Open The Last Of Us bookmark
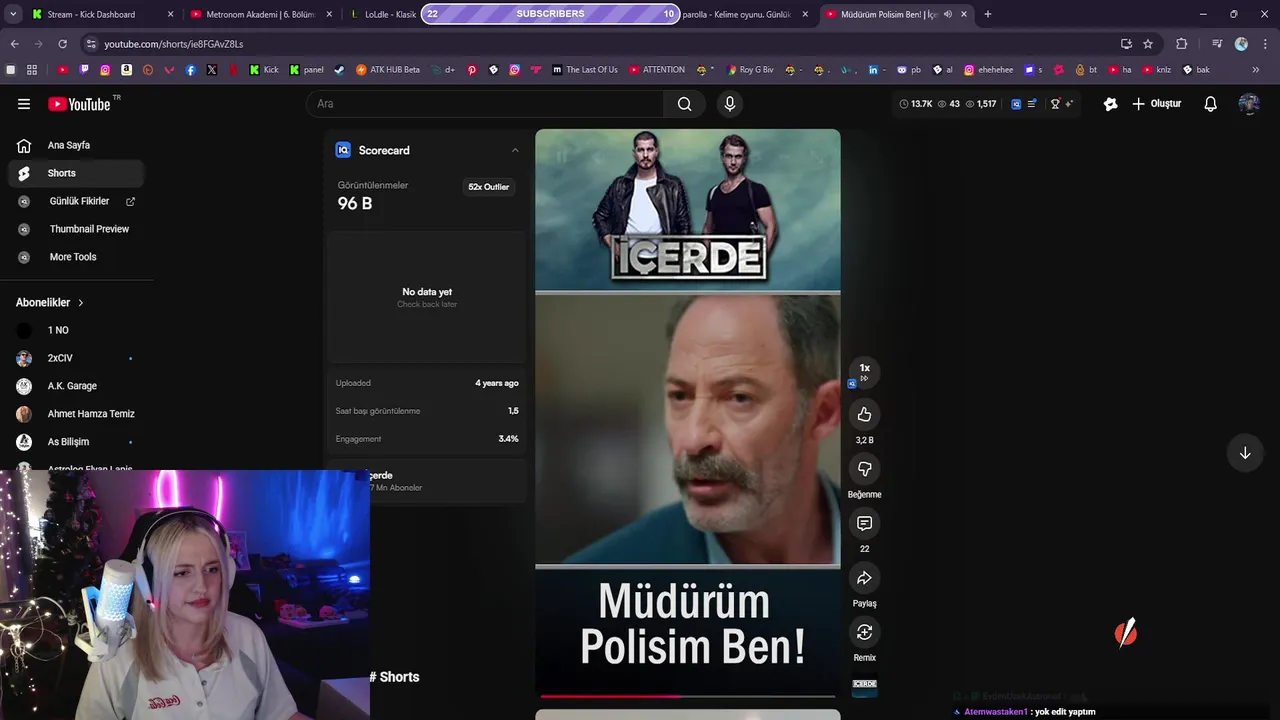 pos(585,70)
